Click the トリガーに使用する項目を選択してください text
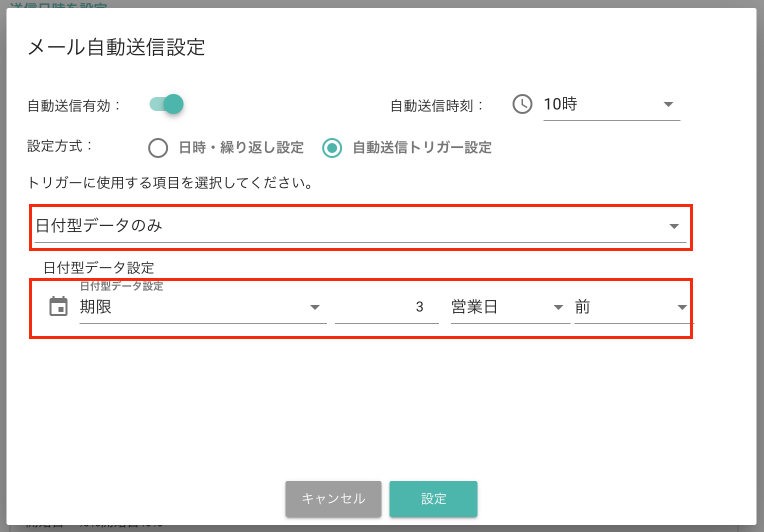Image resolution: width=764 pixels, height=532 pixels. [170, 183]
